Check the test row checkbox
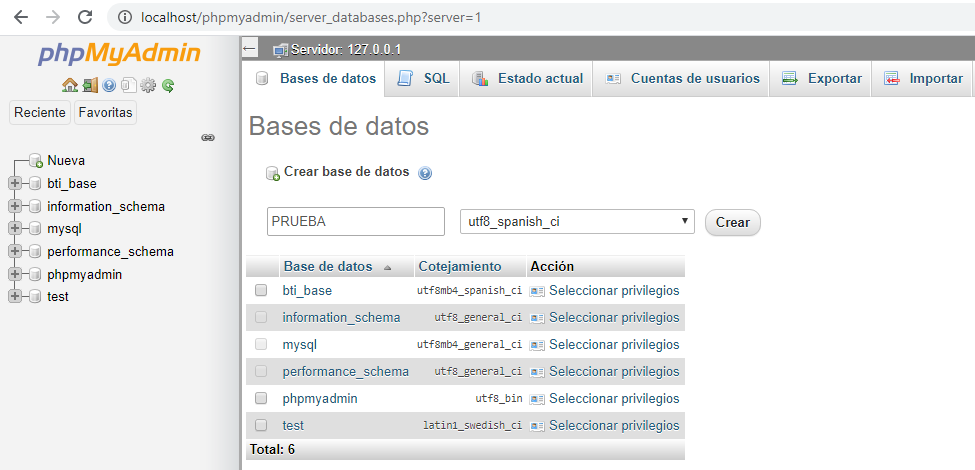 click(x=261, y=425)
